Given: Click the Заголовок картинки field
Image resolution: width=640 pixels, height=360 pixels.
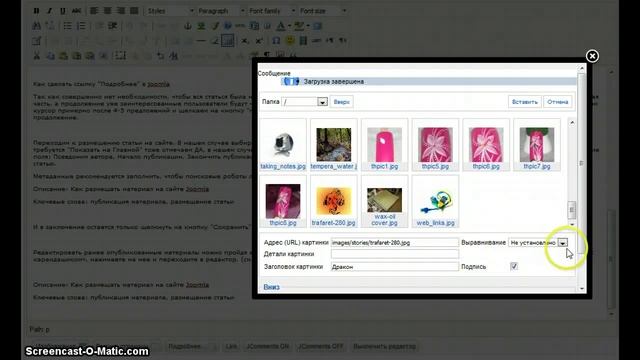Looking at the screenshot, I should tap(395, 267).
